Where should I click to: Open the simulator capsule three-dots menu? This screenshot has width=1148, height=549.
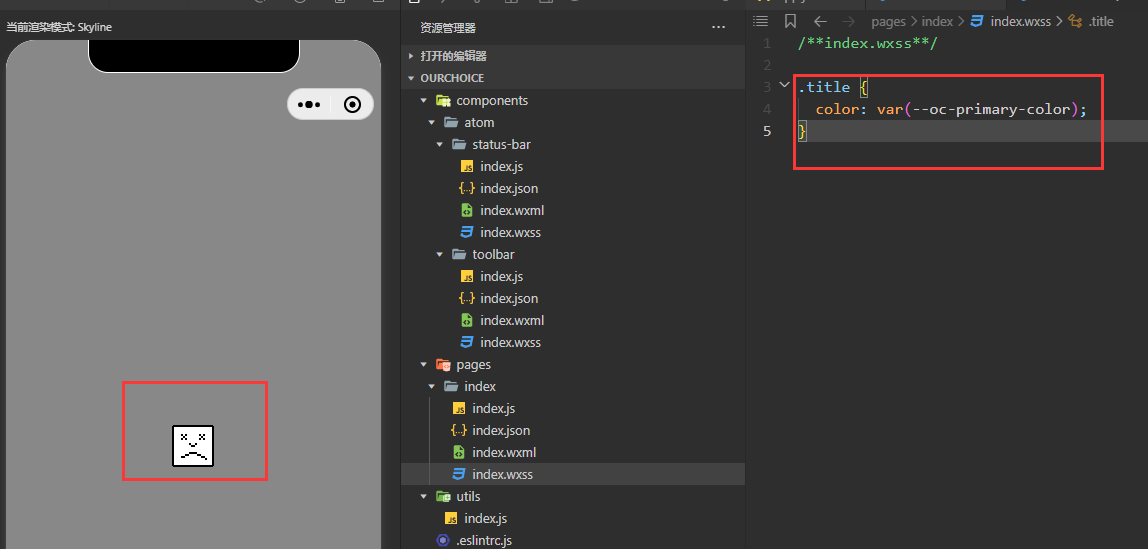point(308,105)
